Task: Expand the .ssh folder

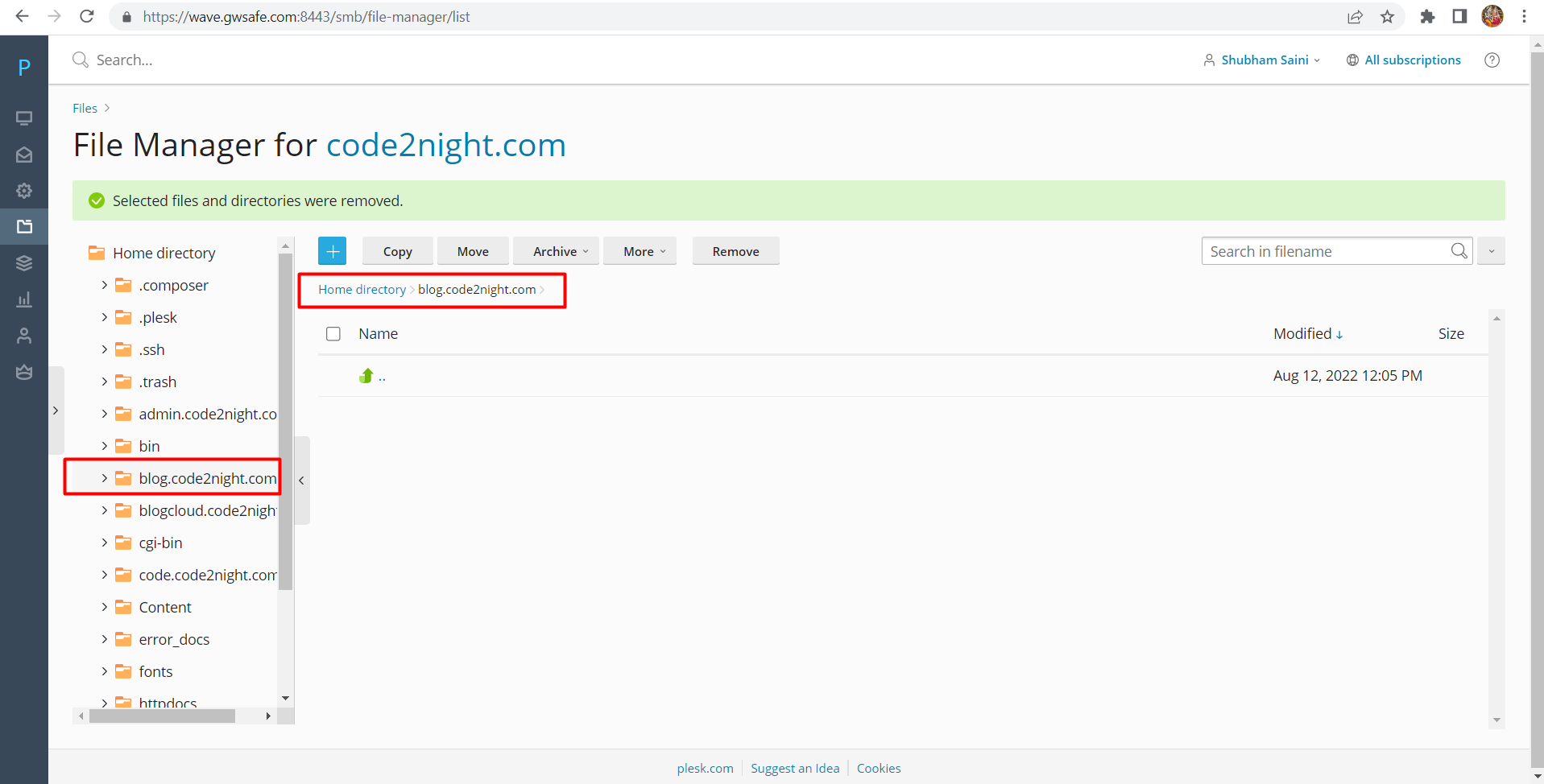Action: [x=104, y=349]
